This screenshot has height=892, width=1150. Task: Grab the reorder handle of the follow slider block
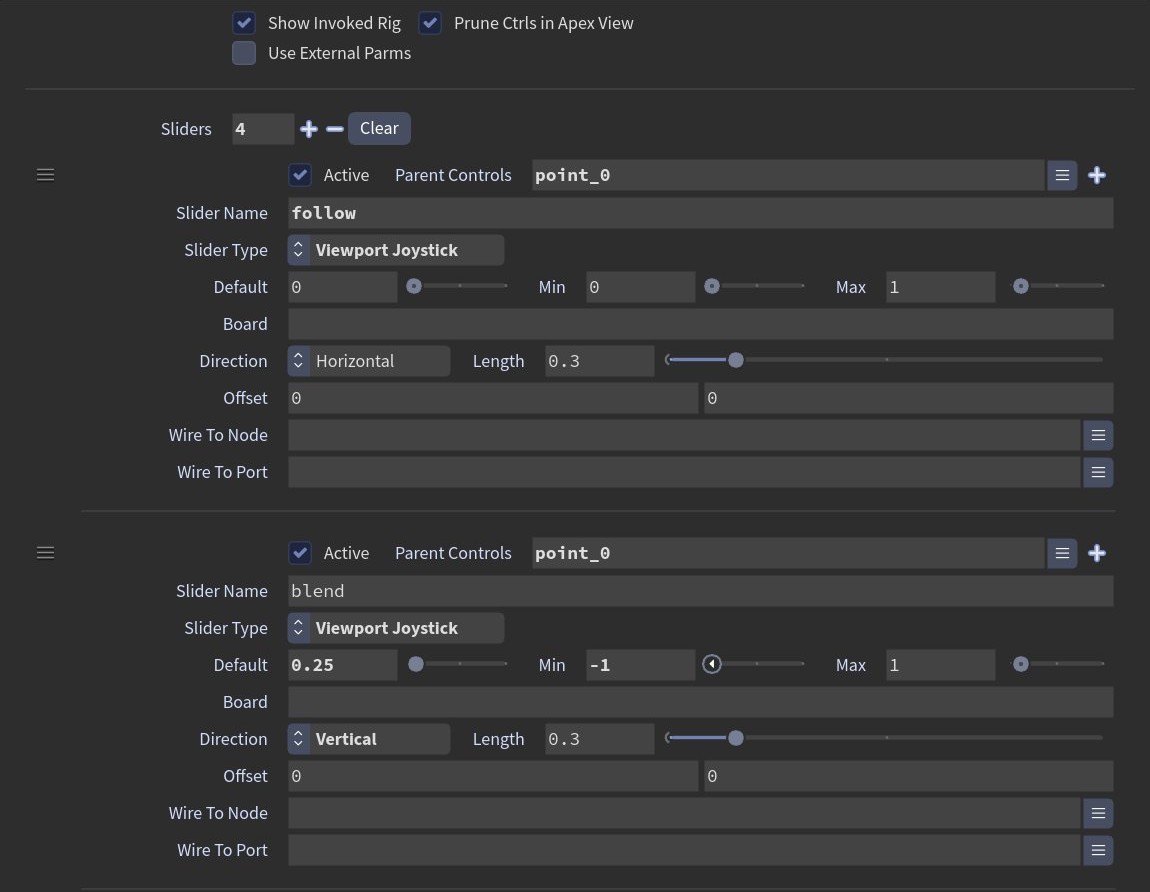point(45,175)
